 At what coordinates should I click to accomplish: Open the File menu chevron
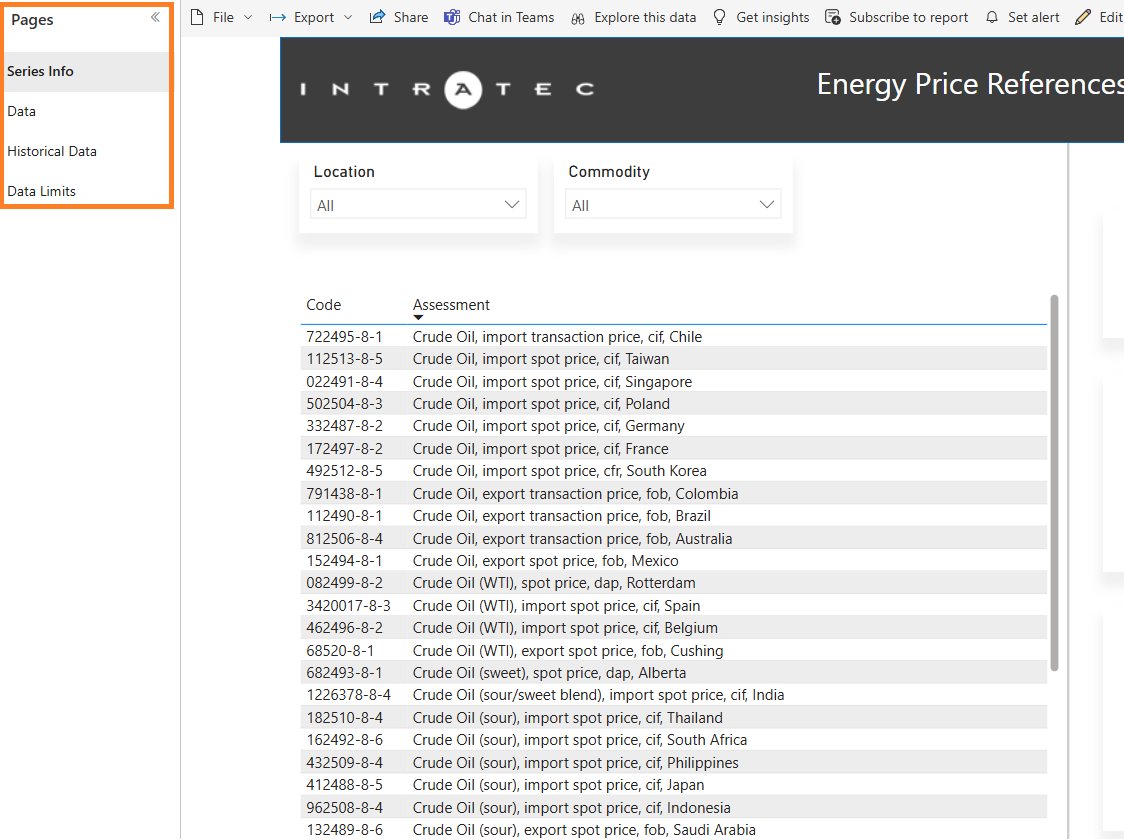[x=248, y=17]
